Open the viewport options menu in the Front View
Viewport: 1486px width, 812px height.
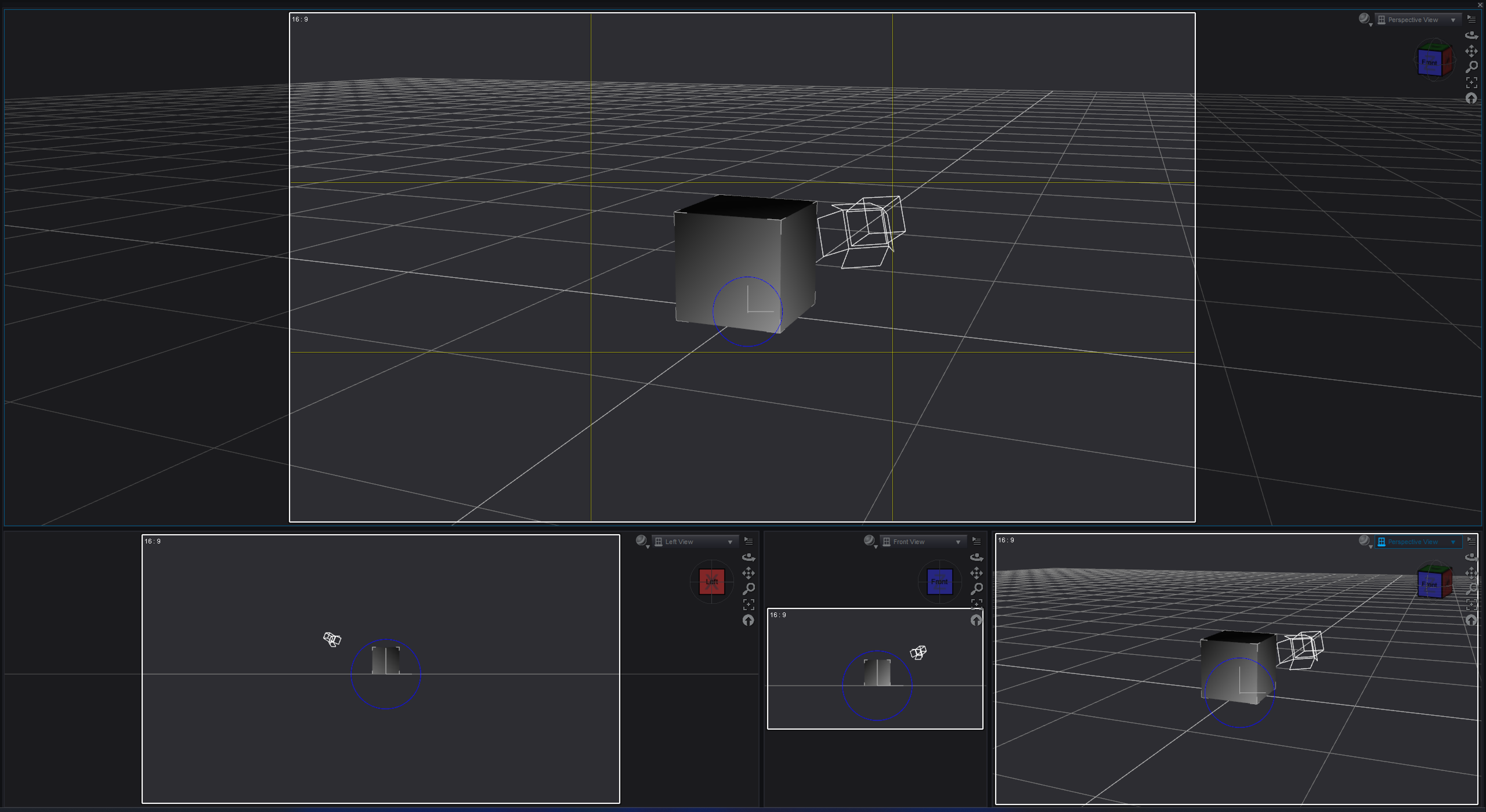[976, 541]
